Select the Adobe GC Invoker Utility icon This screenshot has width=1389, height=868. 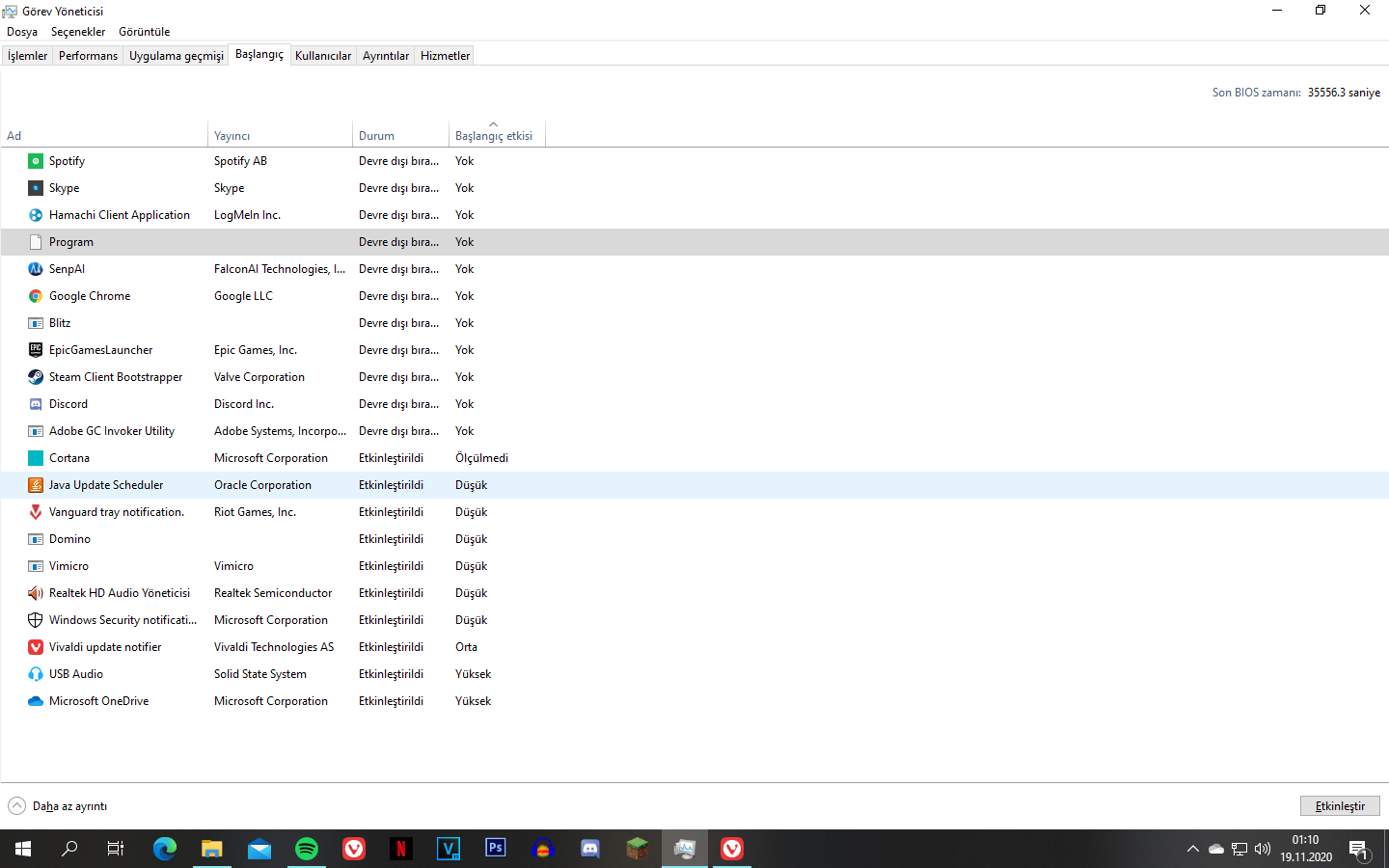point(36,431)
